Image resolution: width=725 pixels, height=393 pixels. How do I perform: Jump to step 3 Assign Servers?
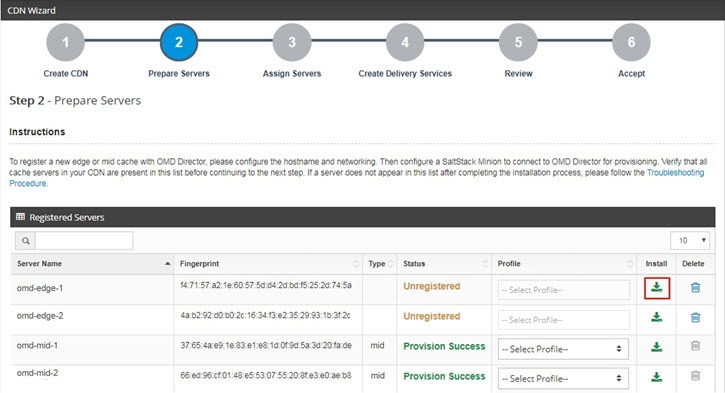(x=292, y=42)
